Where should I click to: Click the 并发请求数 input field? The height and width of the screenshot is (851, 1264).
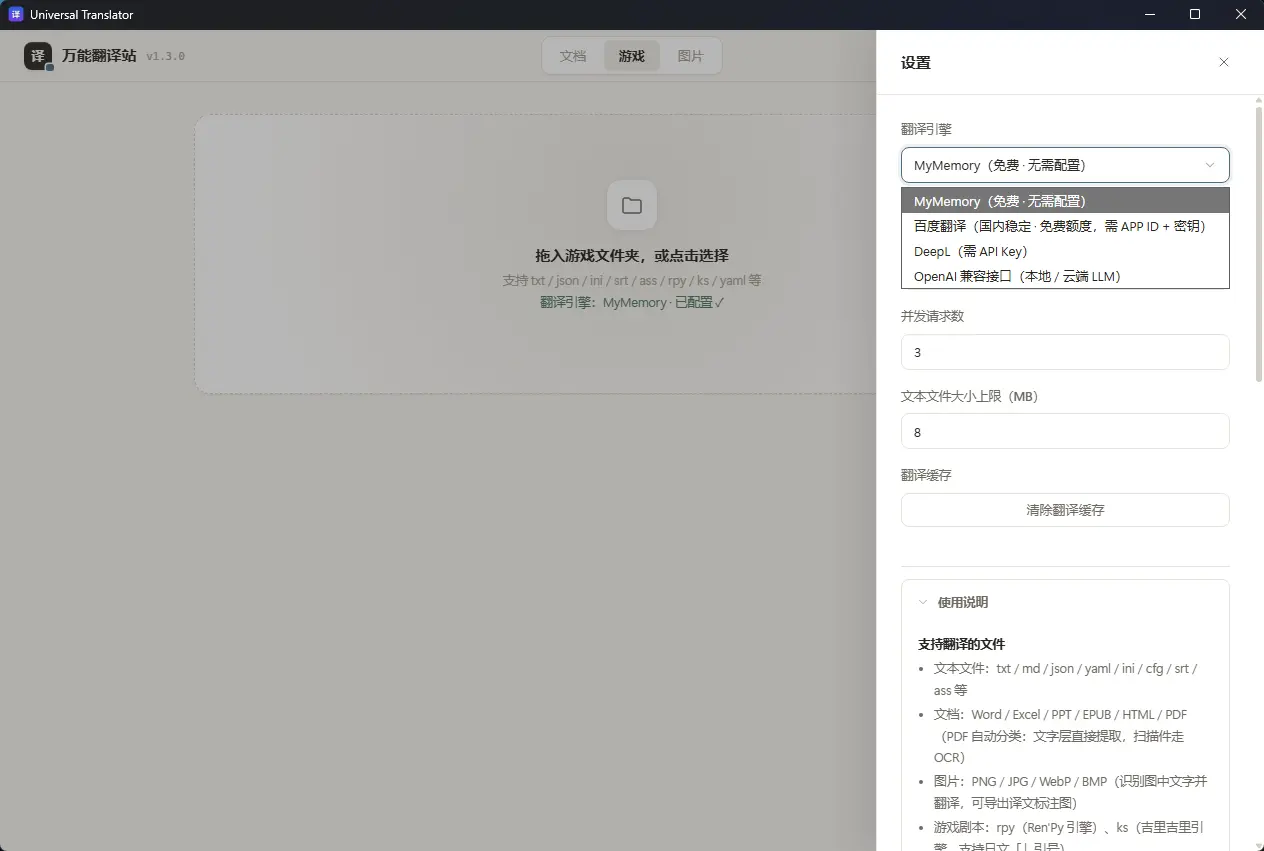pos(1065,352)
